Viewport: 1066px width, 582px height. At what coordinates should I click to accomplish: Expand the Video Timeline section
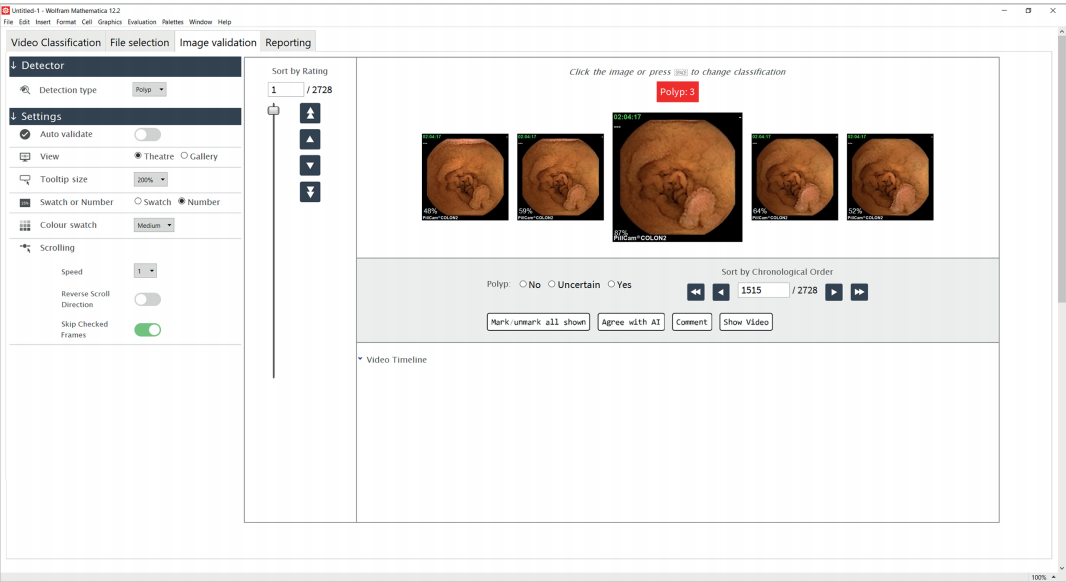[360, 359]
